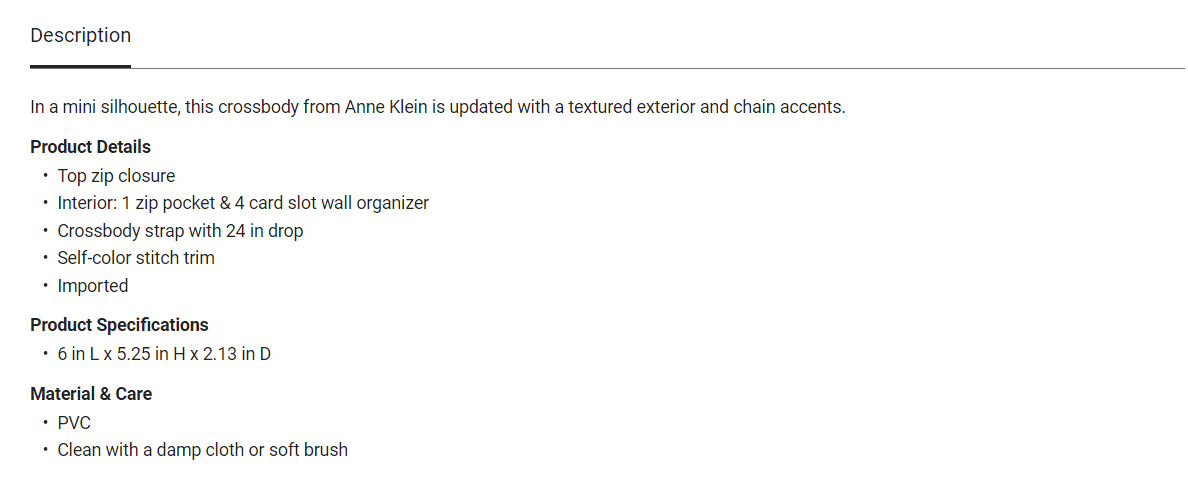The height and width of the screenshot is (497, 1188).
Task: Select the 6 in L dimensions line
Action: [x=164, y=354]
